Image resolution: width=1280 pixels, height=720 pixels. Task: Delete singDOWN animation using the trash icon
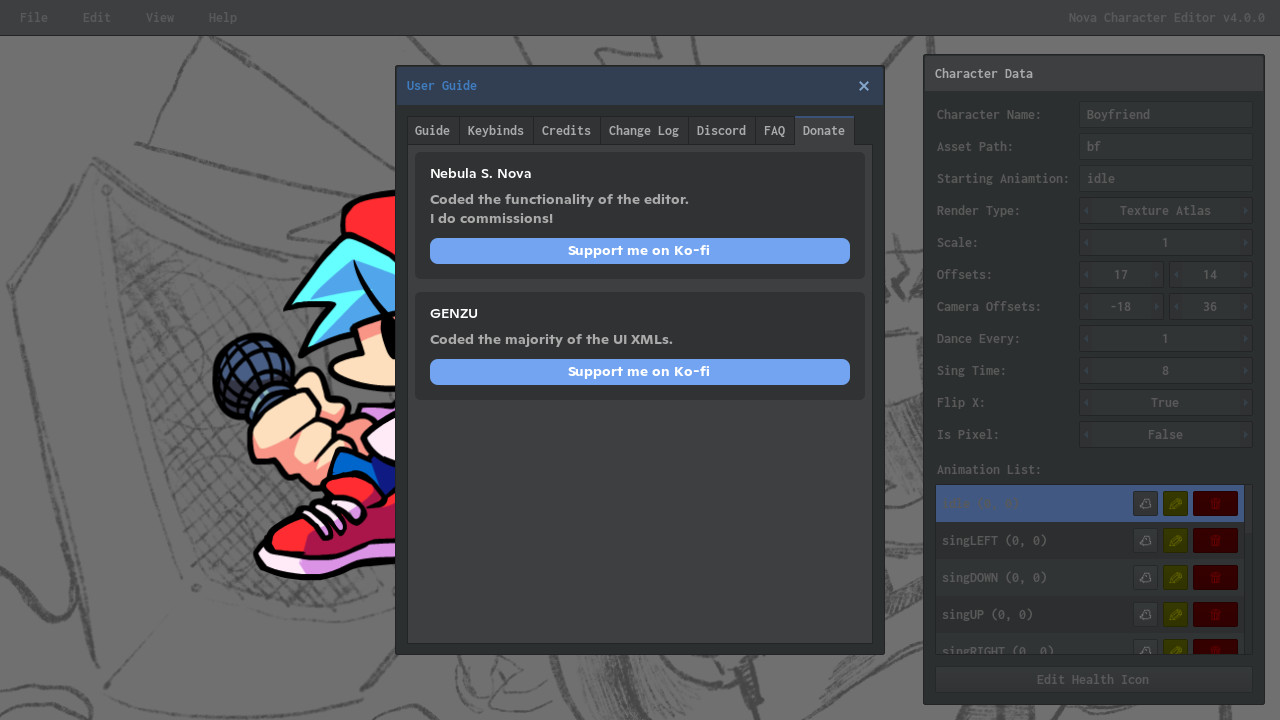point(1215,578)
